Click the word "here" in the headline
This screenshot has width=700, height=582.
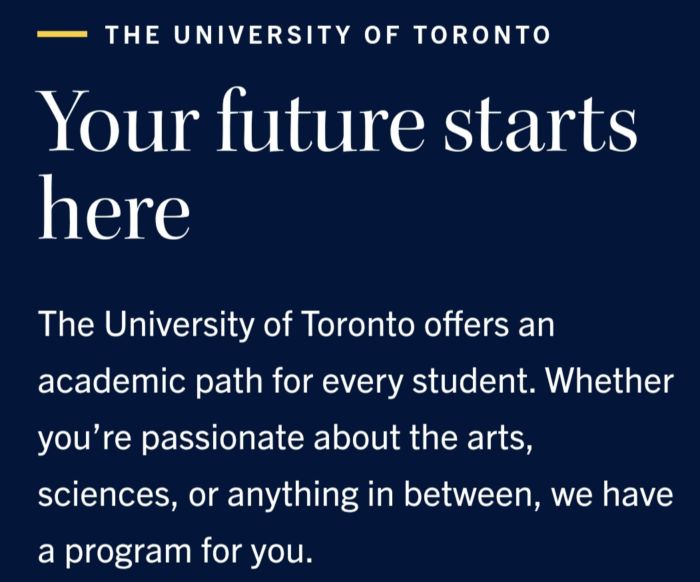(113, 213)
